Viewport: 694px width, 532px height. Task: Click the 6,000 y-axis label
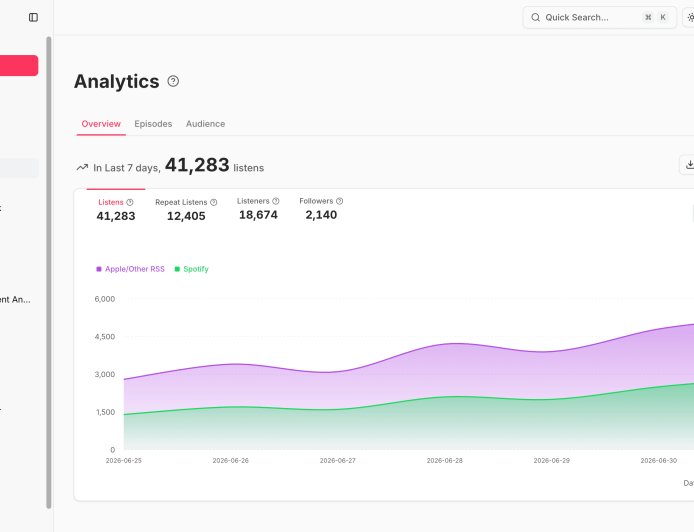tap(104, 299)
